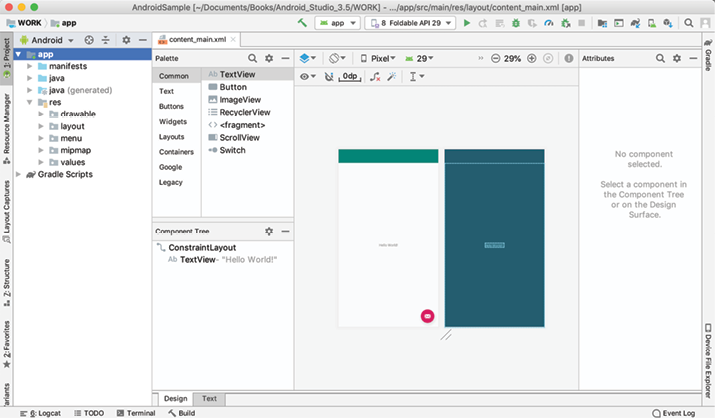Click the Collapse All icon in Project panel
This screenshot has width=715, height=418.
pos(105,40)
